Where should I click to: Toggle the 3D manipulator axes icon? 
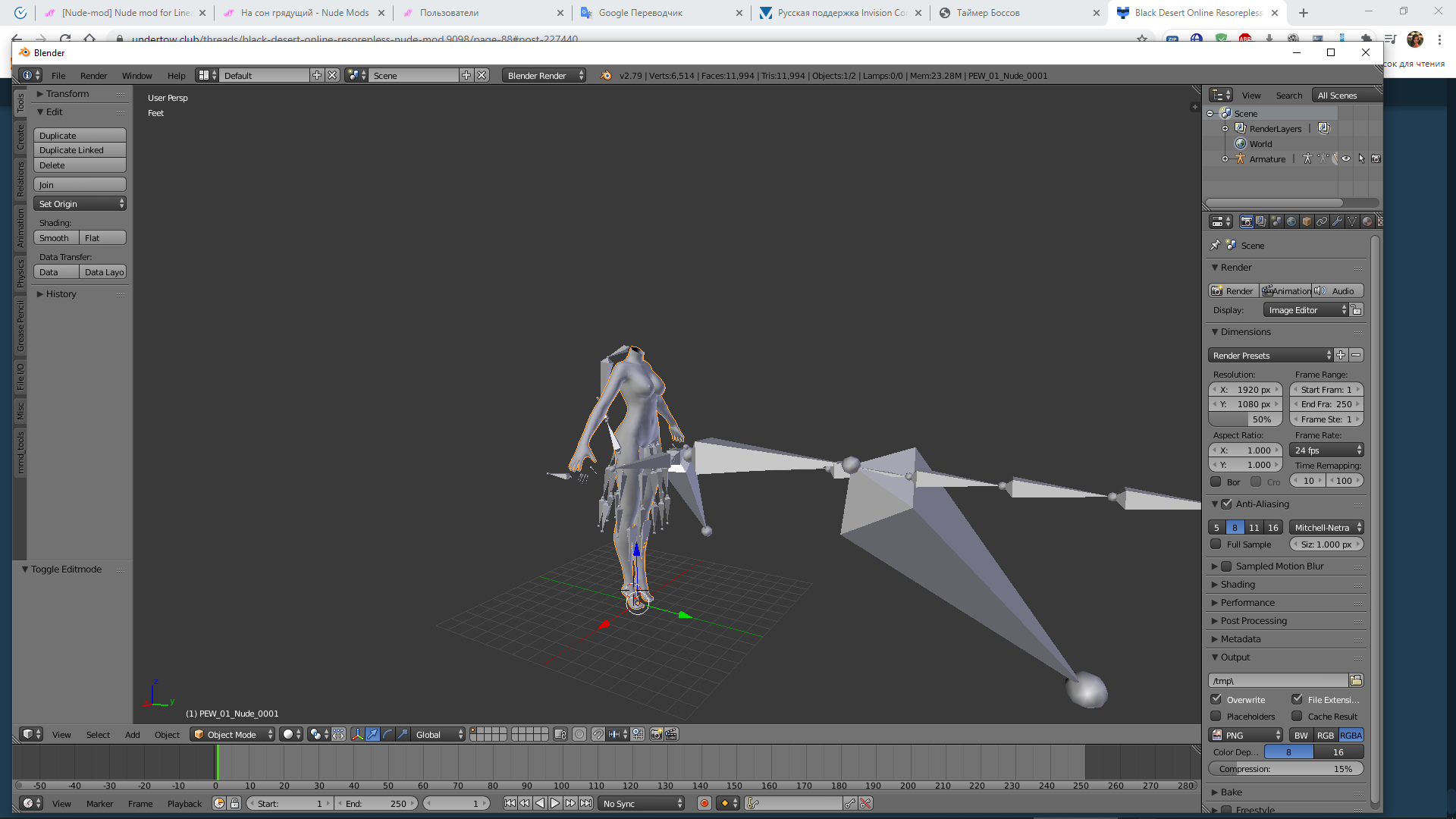point(357,734)
